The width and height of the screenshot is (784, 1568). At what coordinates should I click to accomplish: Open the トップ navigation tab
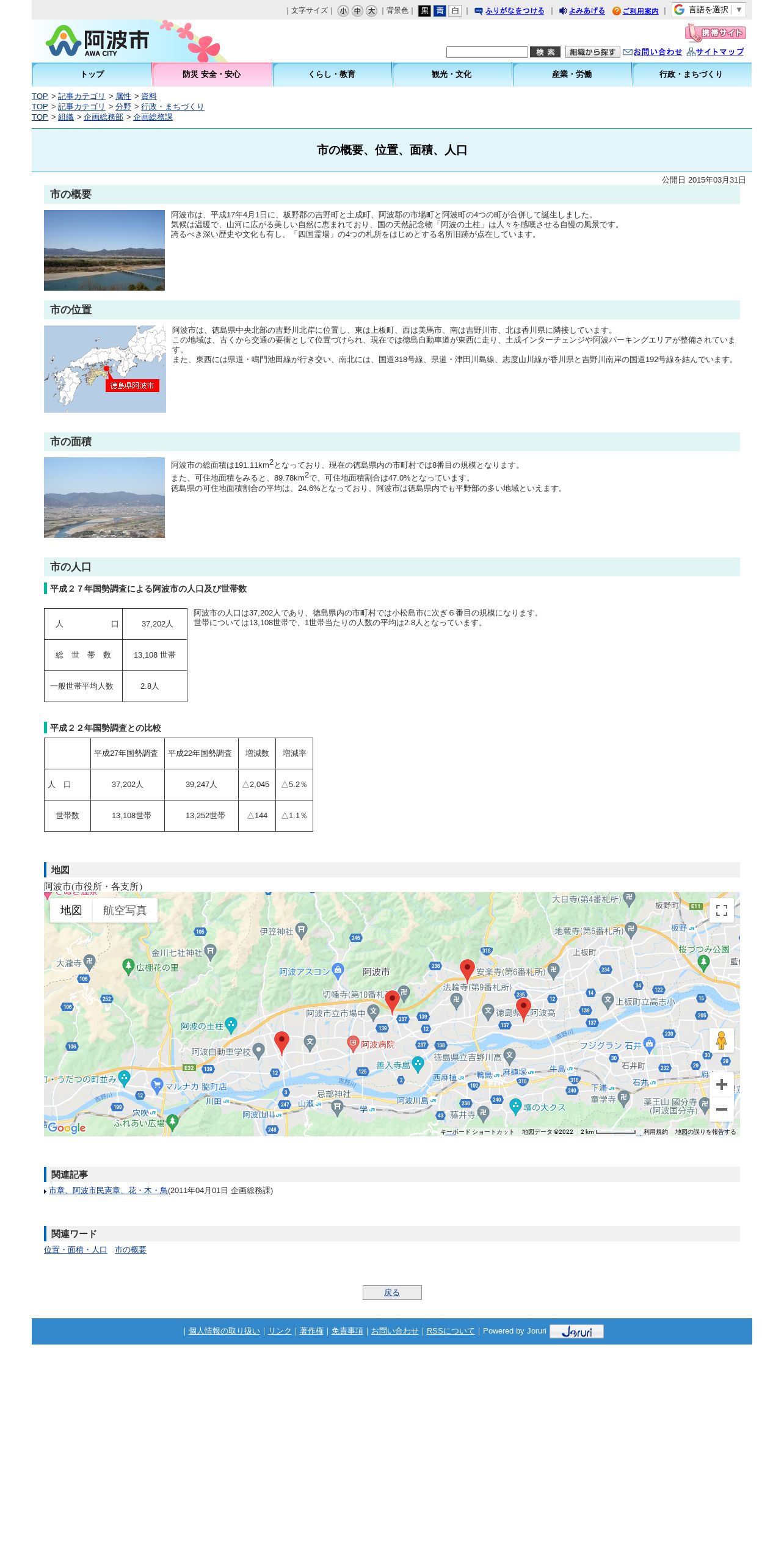[92, 74]
